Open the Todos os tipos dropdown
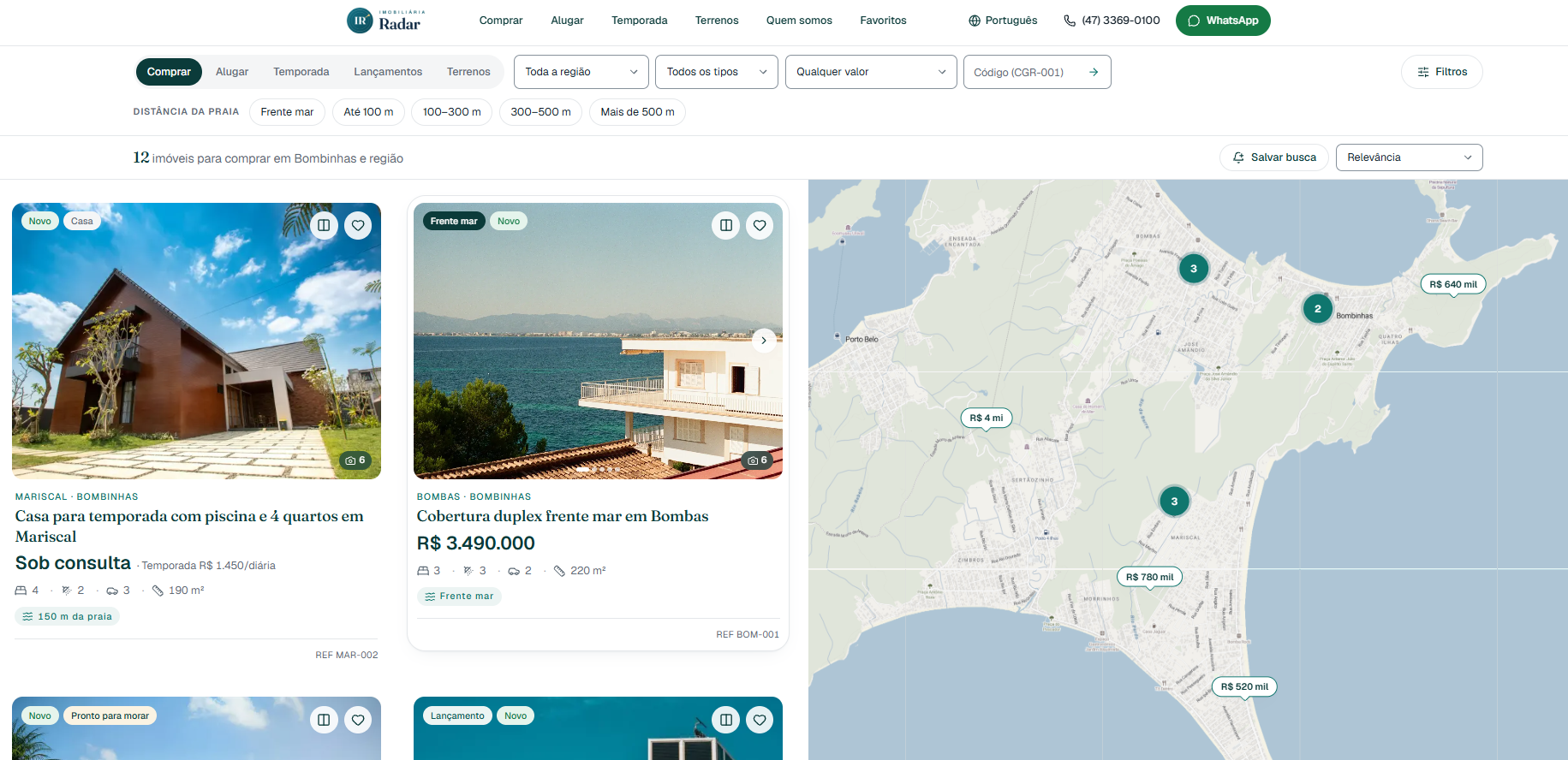The width and height of the screenshot is (1568, 760). click(x=717, y=72)
